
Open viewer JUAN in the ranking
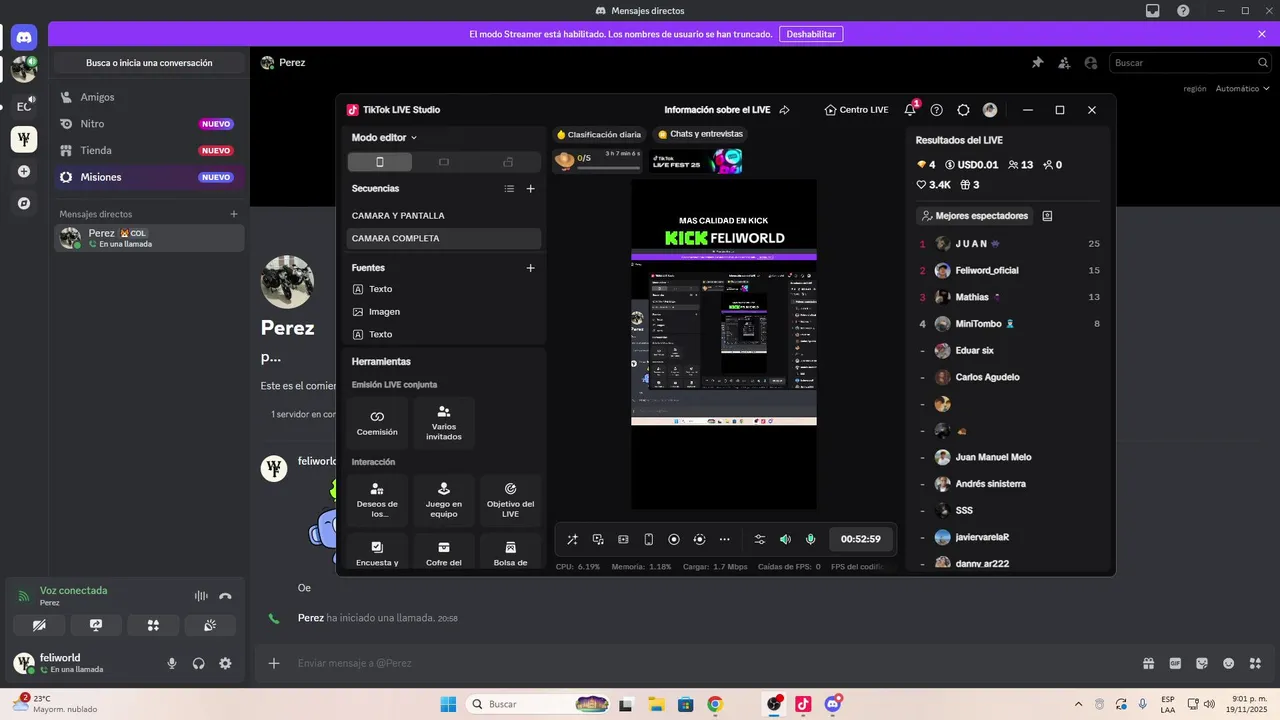1010,244
